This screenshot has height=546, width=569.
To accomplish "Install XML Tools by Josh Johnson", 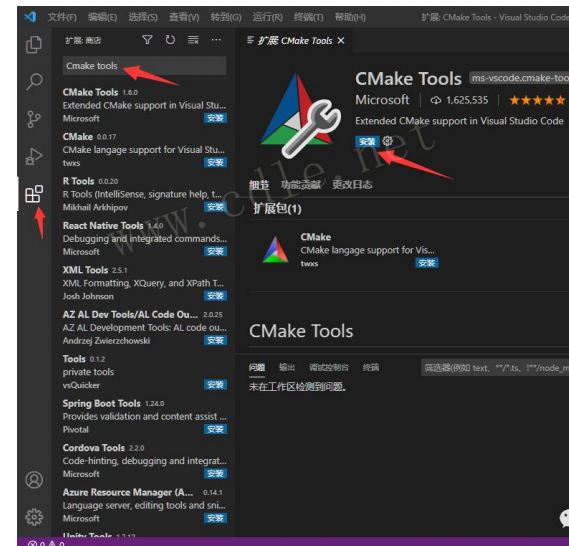I will (x=215, y=296).
